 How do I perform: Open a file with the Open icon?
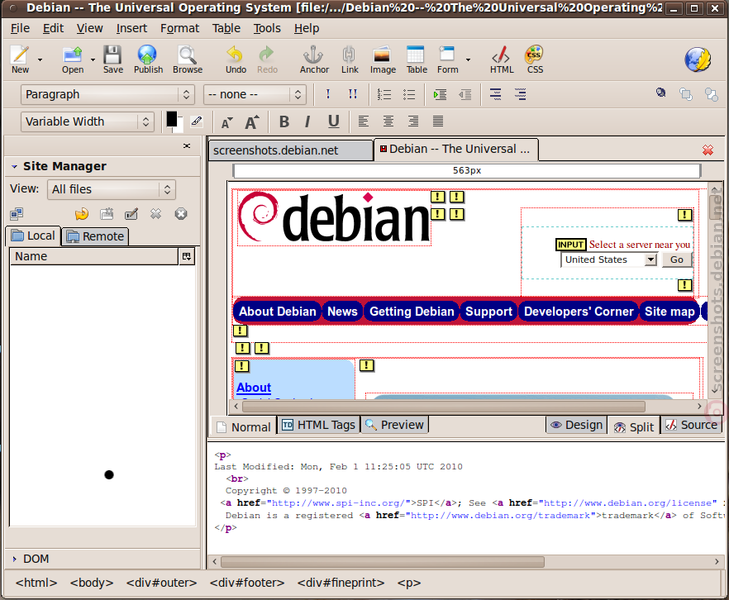coord(73,59)
